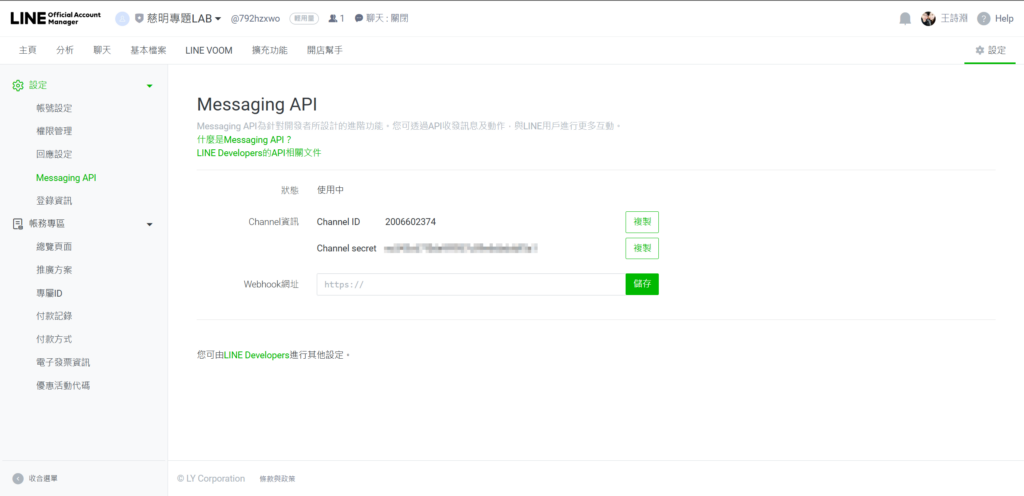Click the LINE Official Account Manager logo
1024x496 pixels.
point(56,18)
